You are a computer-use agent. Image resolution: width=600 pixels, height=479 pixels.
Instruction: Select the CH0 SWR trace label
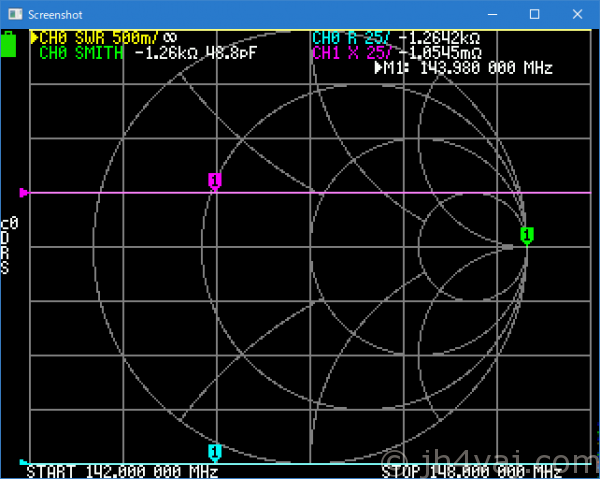[x=94, y=38]
